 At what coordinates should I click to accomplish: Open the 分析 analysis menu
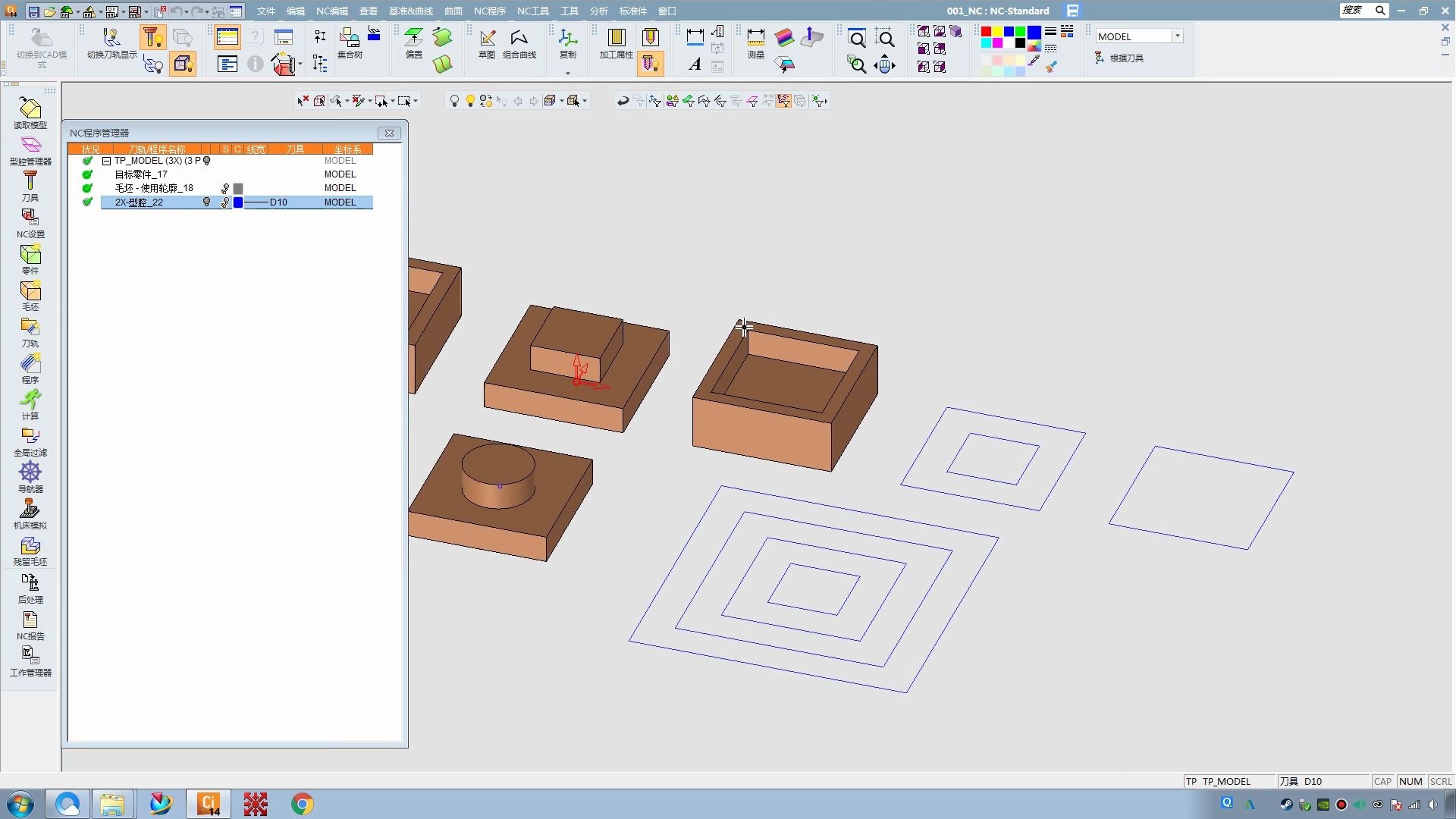point(598,11)
